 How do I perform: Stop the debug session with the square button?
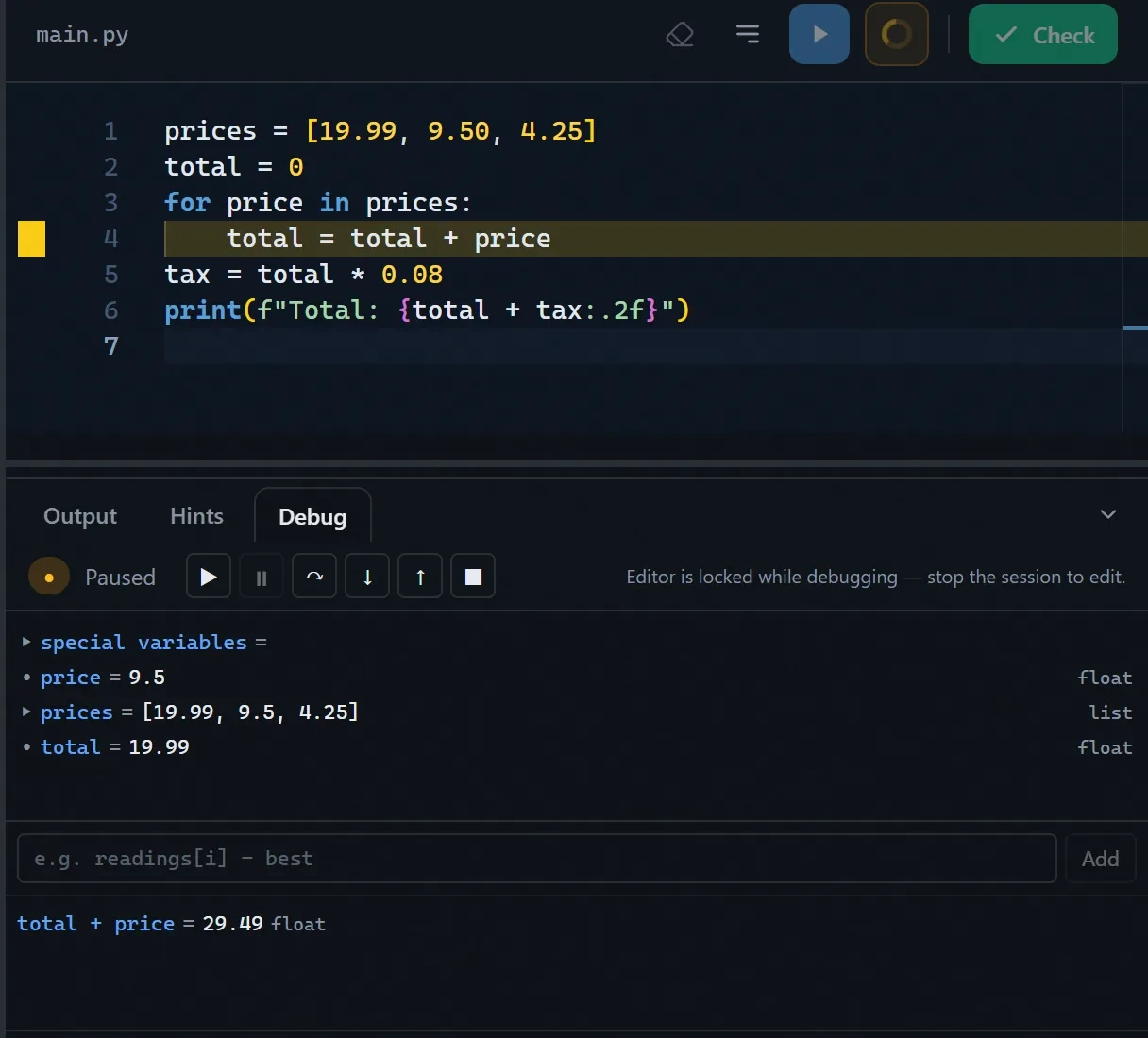pyautogui.click(x=473, y=577)
